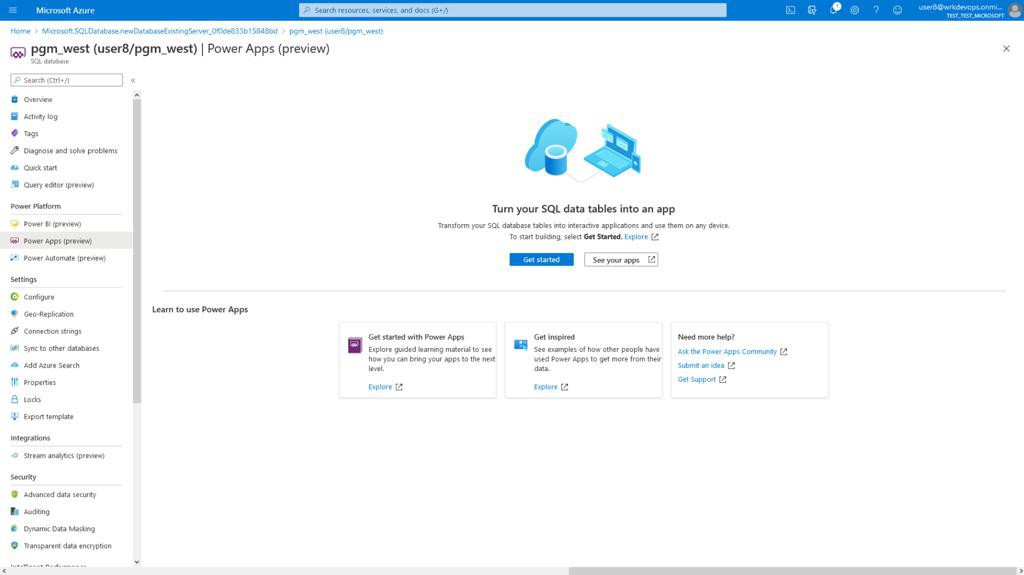
Task: Click the Locks padlock icon
Action: click(14, 399)
